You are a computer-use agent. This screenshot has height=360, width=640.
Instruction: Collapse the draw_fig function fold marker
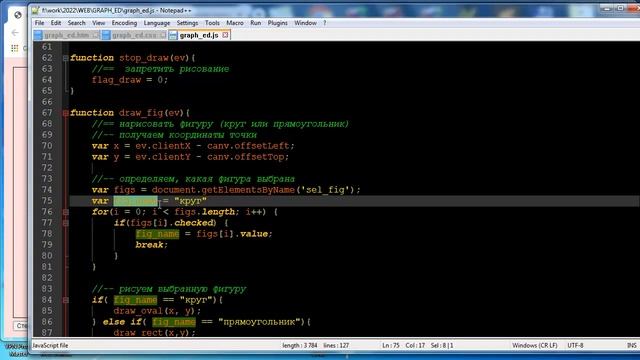coord(65,113)
